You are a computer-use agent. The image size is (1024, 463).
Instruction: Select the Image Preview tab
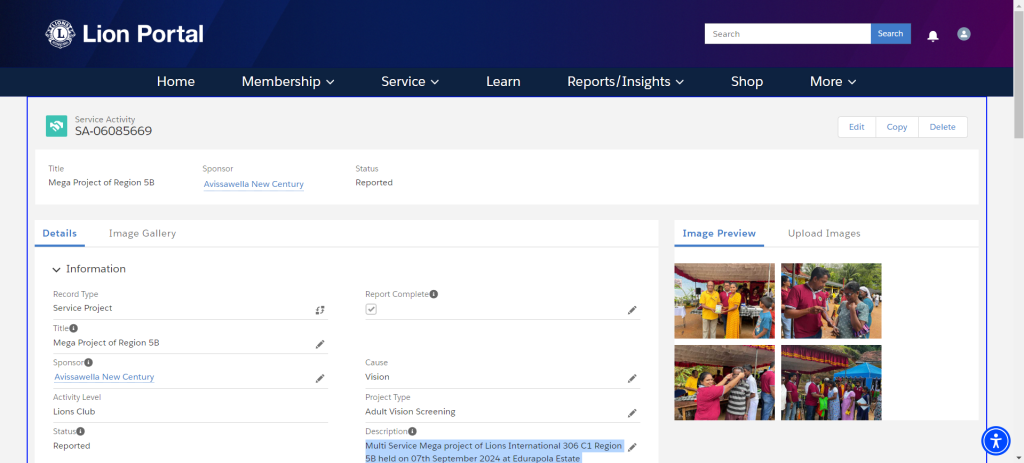pos(719,233)
